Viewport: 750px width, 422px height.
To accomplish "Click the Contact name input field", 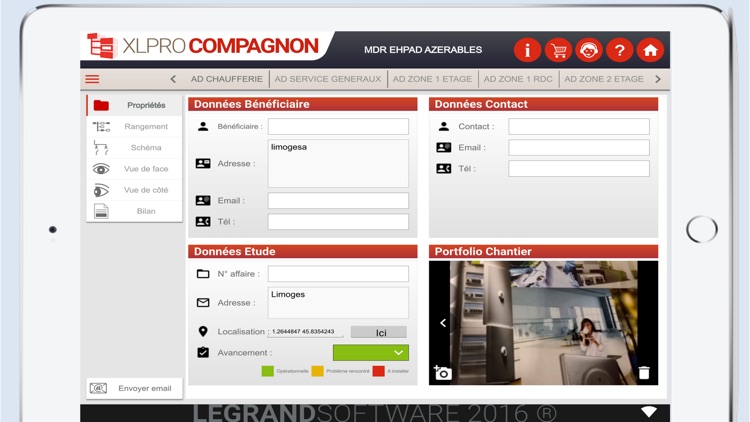I will coord(579,126).
